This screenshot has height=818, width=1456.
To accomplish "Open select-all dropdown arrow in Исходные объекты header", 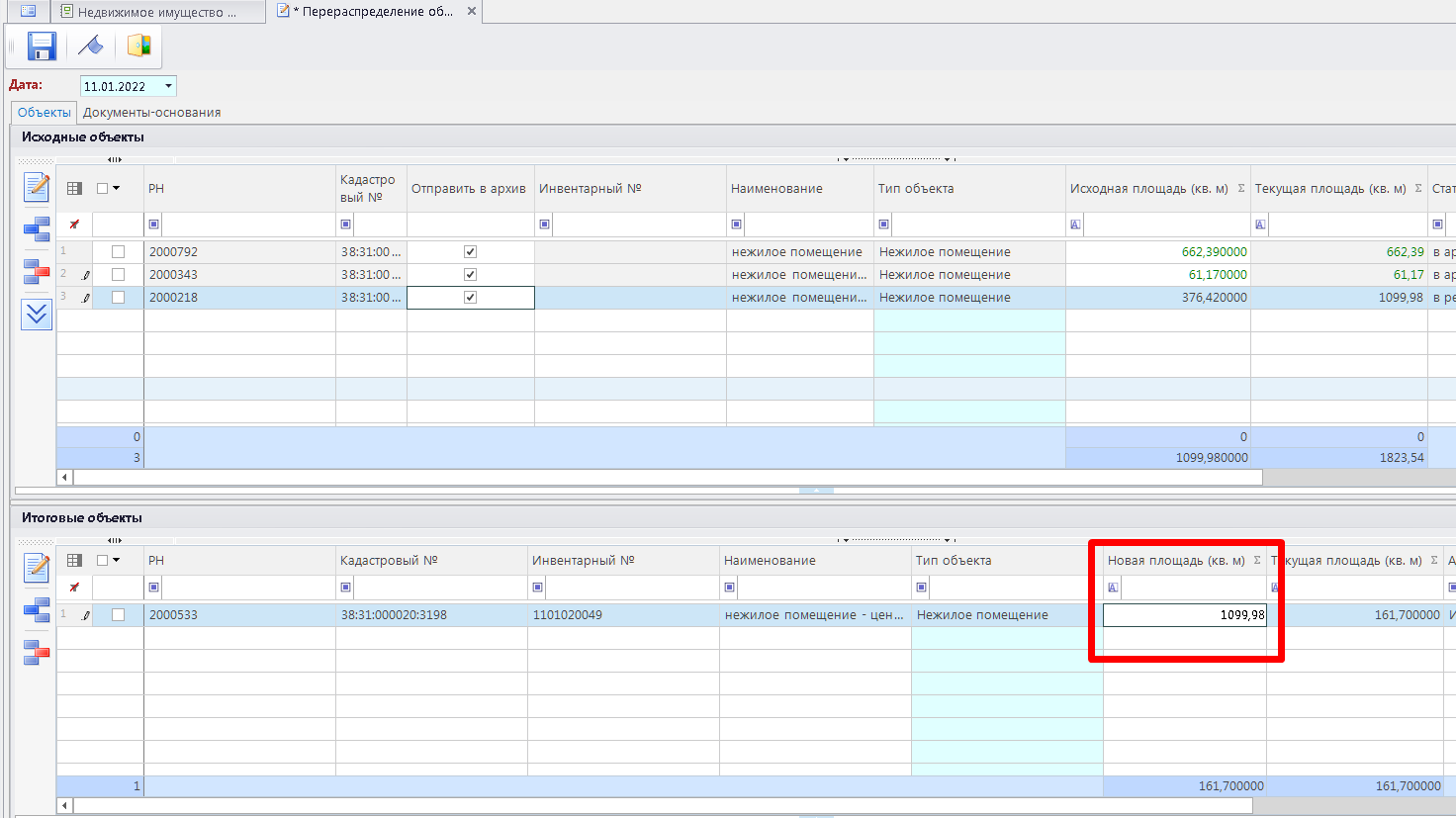I will (117, 188).
